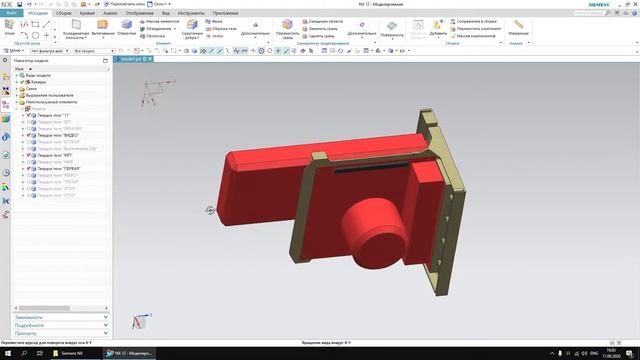Image resolution: width=640 pixels, height=360 pixels.
Task: Expand the Неиспользуемые элементы tree node
Action: point(17,102)
